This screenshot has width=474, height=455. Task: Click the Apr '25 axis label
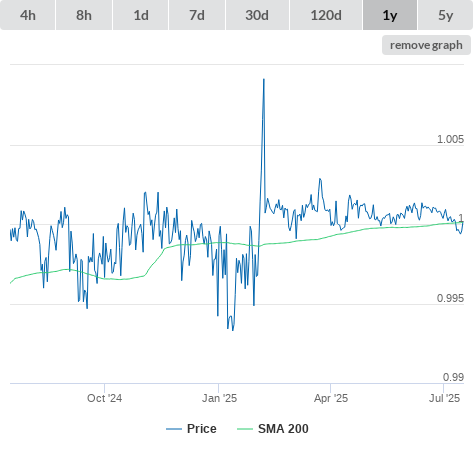click(x=331, y=398)
